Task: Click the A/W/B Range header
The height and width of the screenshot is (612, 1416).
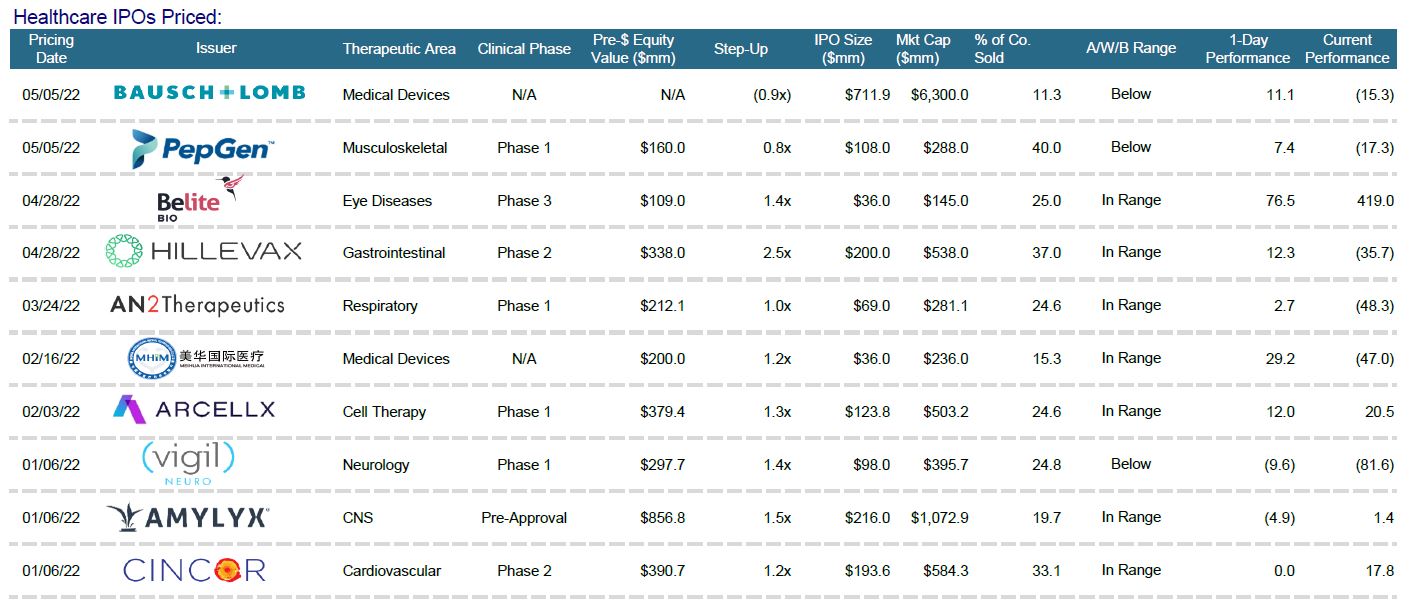Action: (x=1131, y=48)
